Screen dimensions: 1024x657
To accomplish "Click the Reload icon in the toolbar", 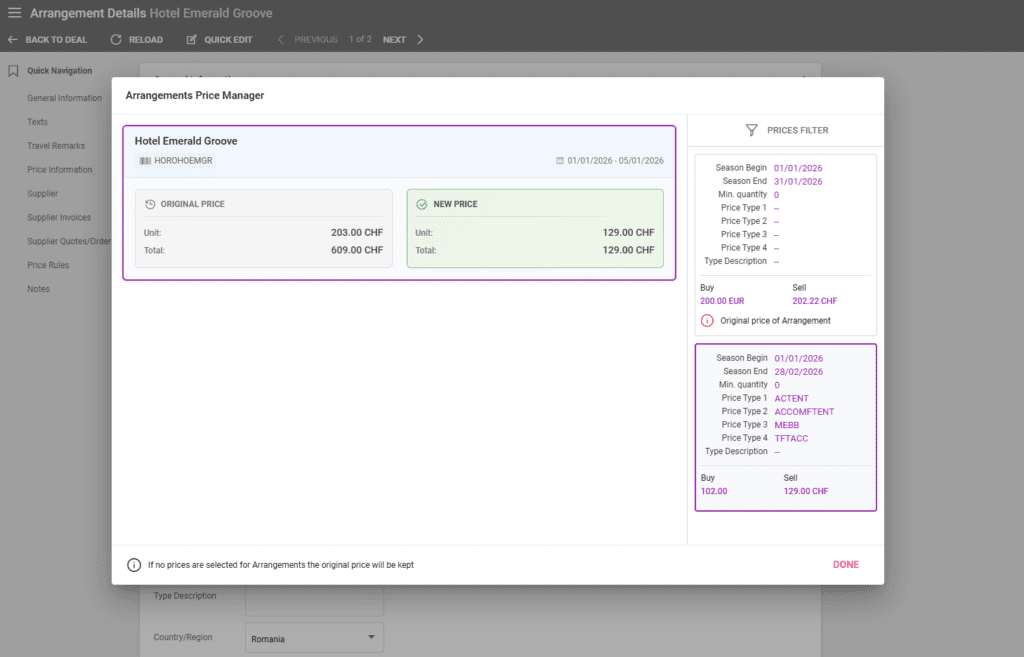I will point(115,39).
